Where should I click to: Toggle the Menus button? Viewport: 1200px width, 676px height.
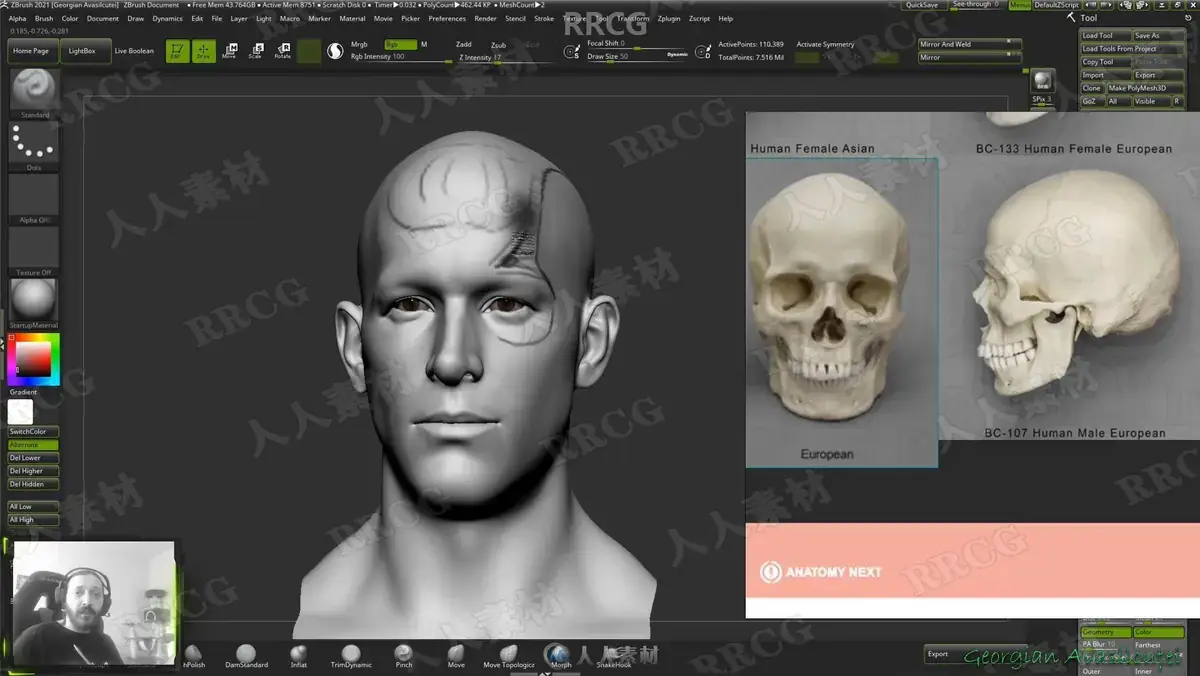(x=1019, y=5)
